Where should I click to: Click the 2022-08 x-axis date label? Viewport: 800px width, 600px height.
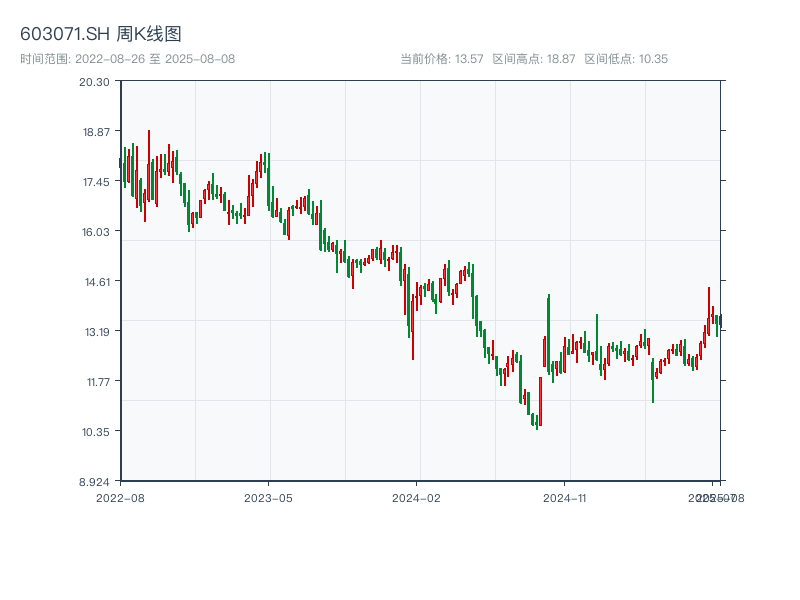tap(120, 497)
